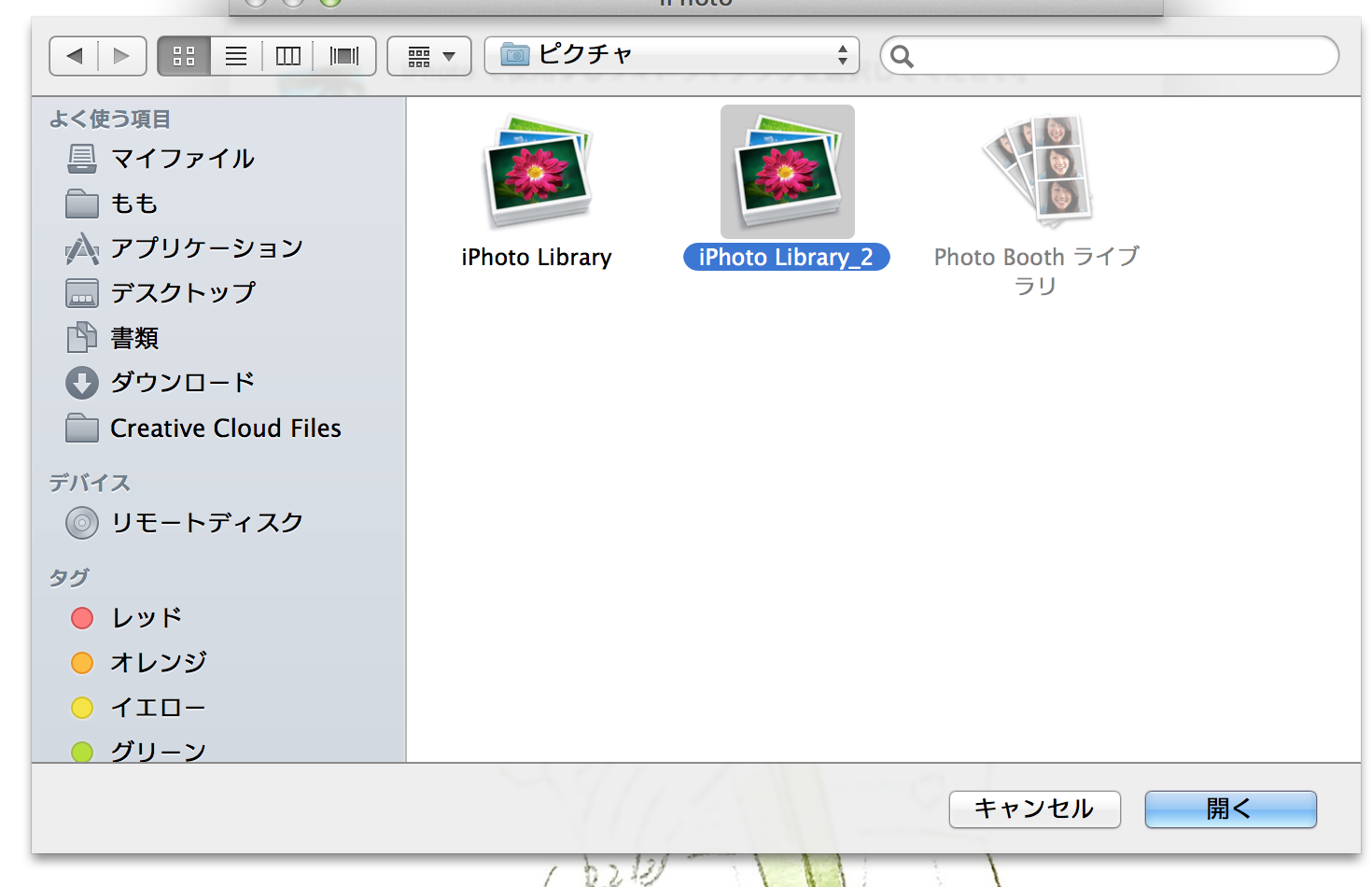Switch to icon view
The width and height of the screenshot is (1372, 887).
(x=184, y=56)
